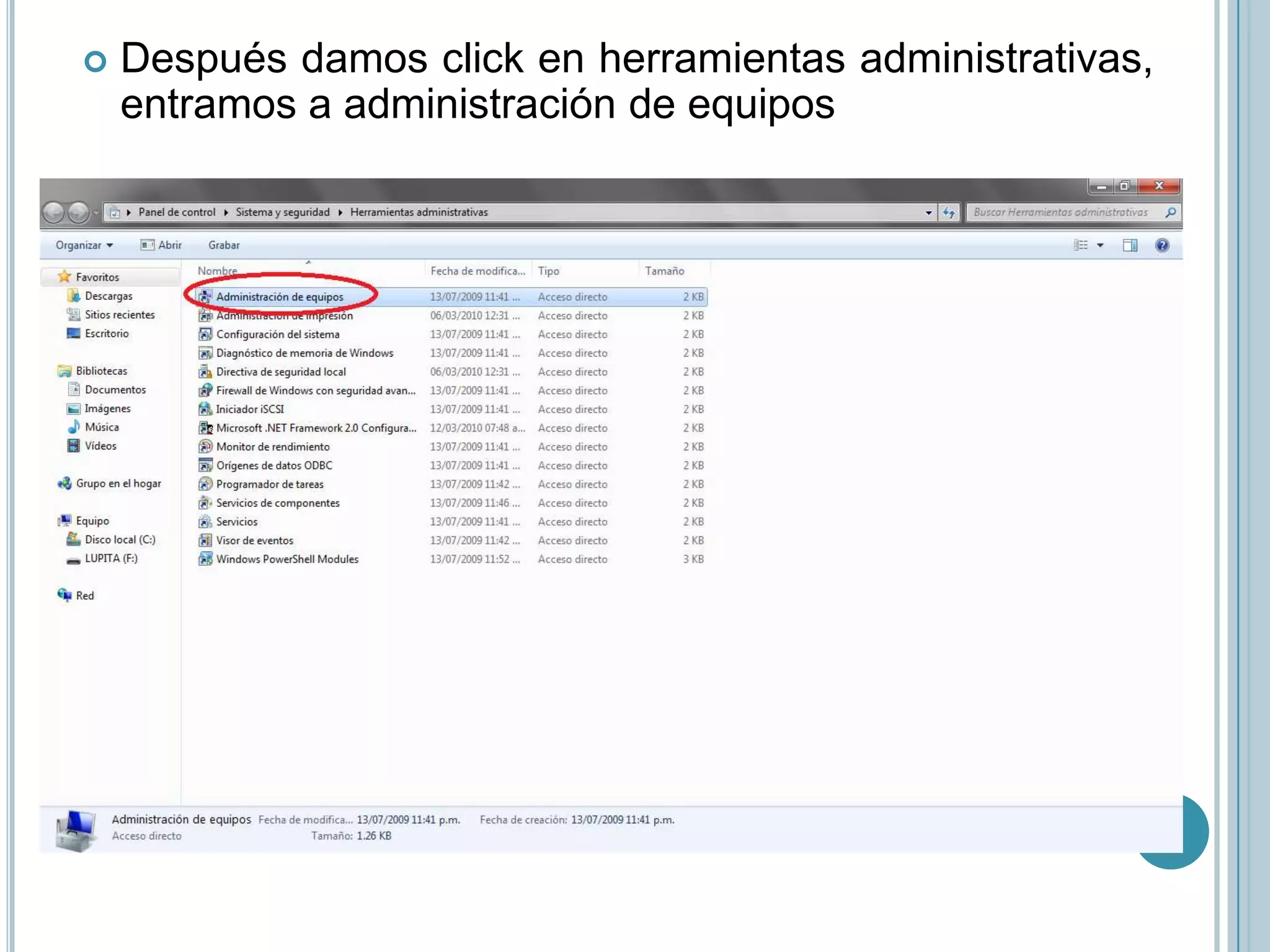Click the Forward navigation arrow

coord(78,213)
